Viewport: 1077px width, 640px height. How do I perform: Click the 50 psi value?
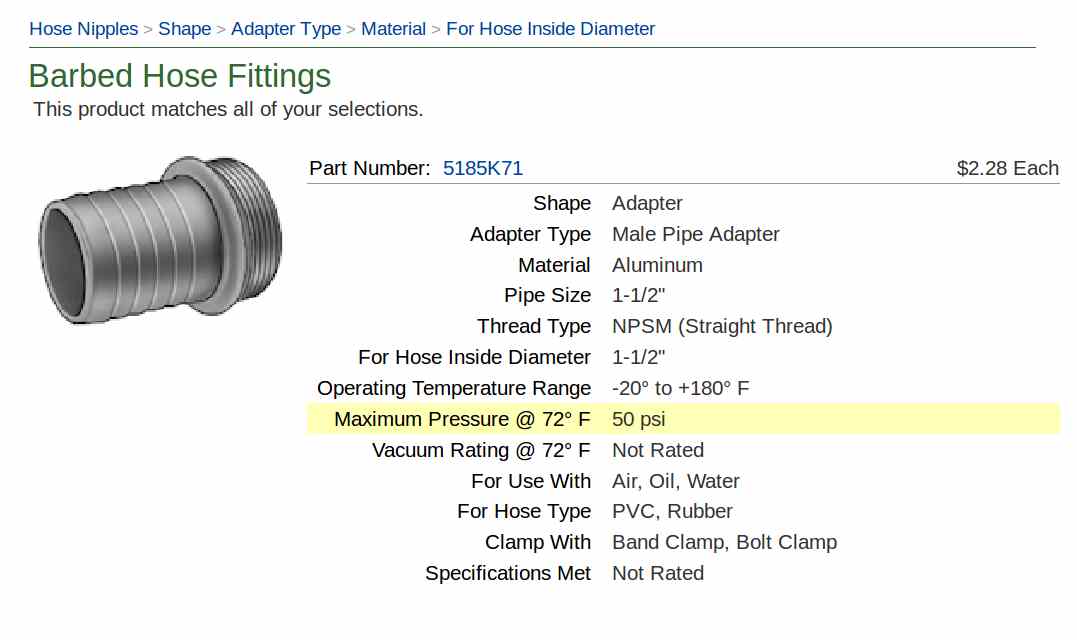(x=639, y=420)
